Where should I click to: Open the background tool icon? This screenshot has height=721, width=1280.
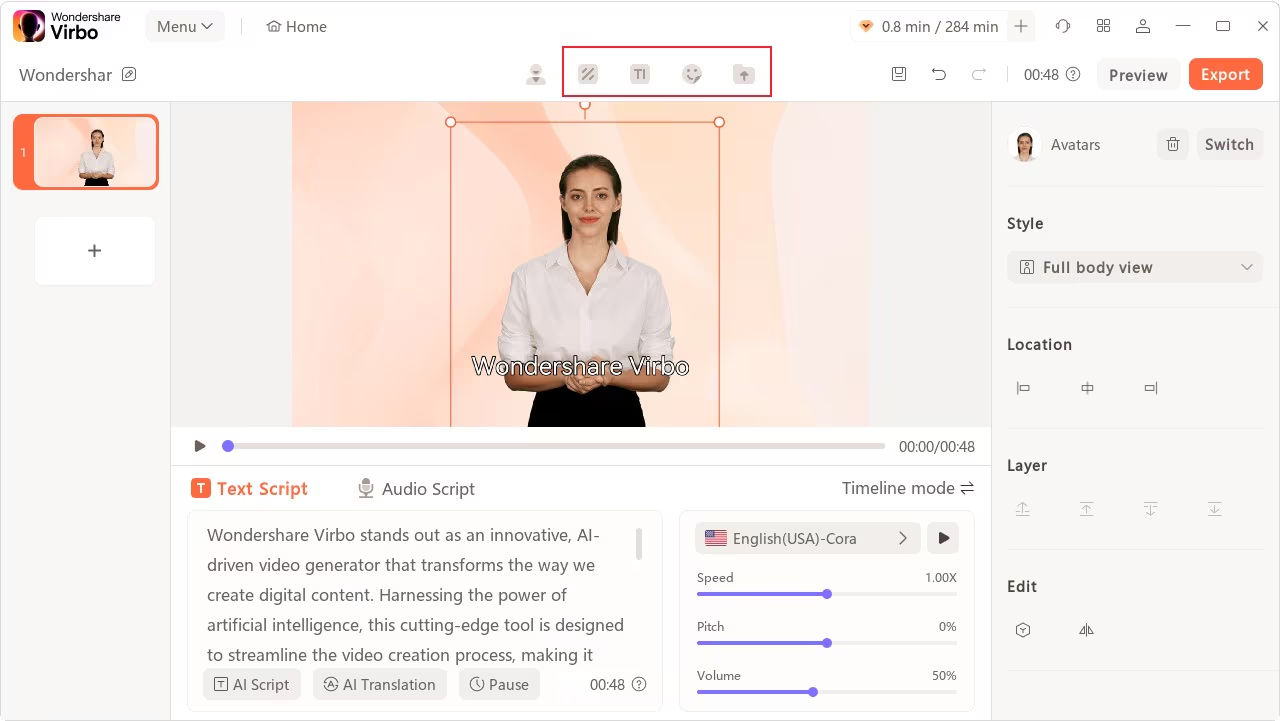(588, 74)
